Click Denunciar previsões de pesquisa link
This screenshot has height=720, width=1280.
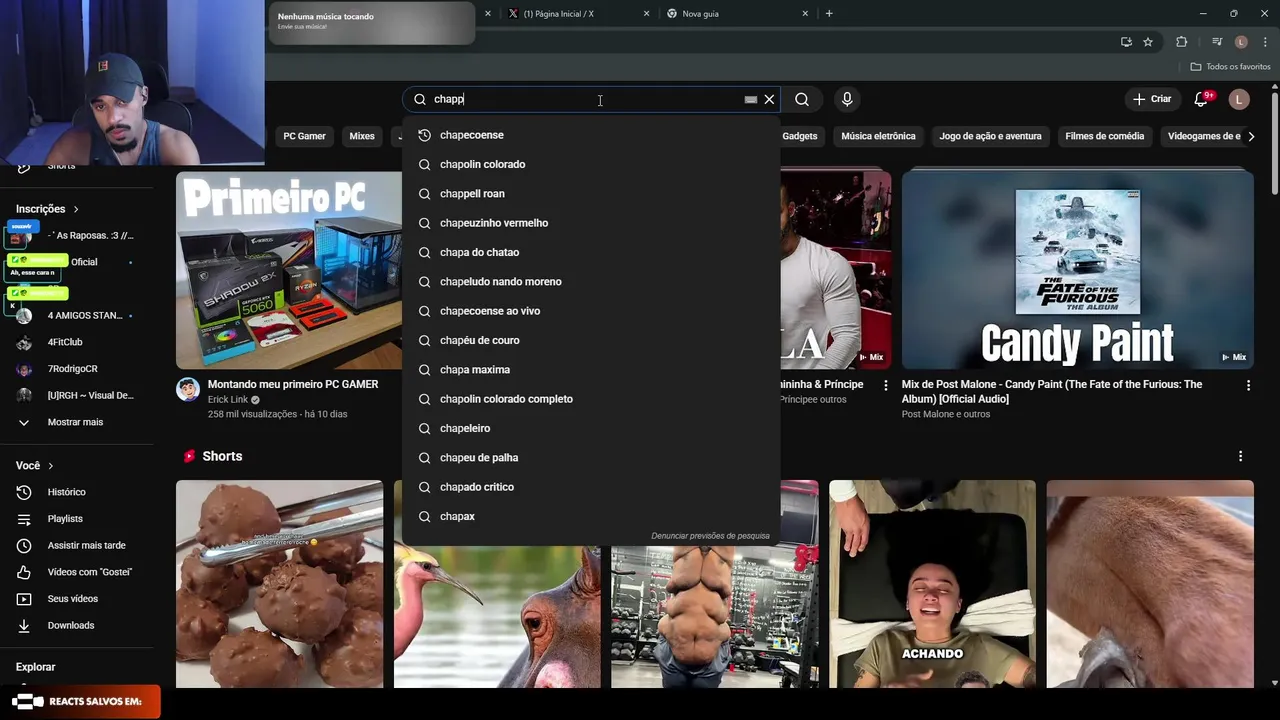coord(710,536)
